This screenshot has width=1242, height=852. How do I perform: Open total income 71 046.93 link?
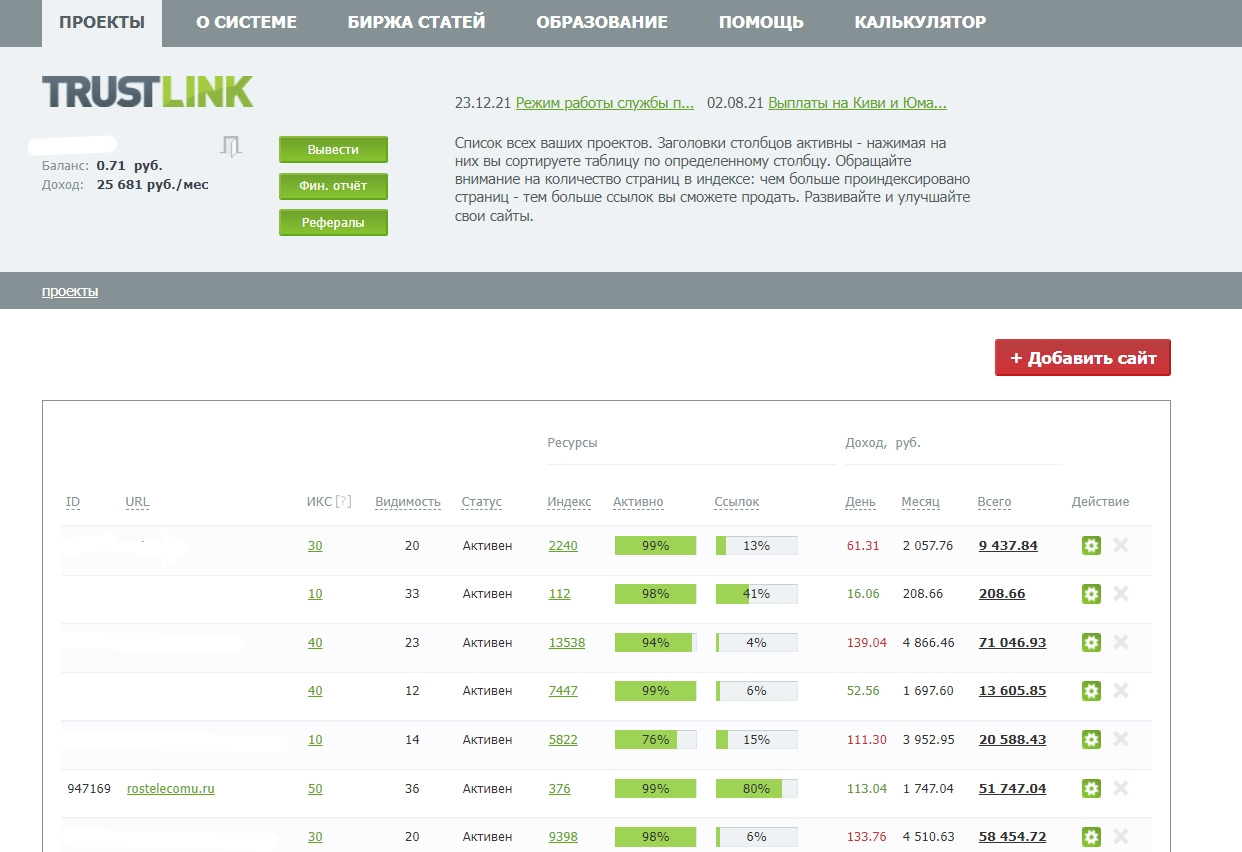pyautogui.click(x=1012, y=642)
